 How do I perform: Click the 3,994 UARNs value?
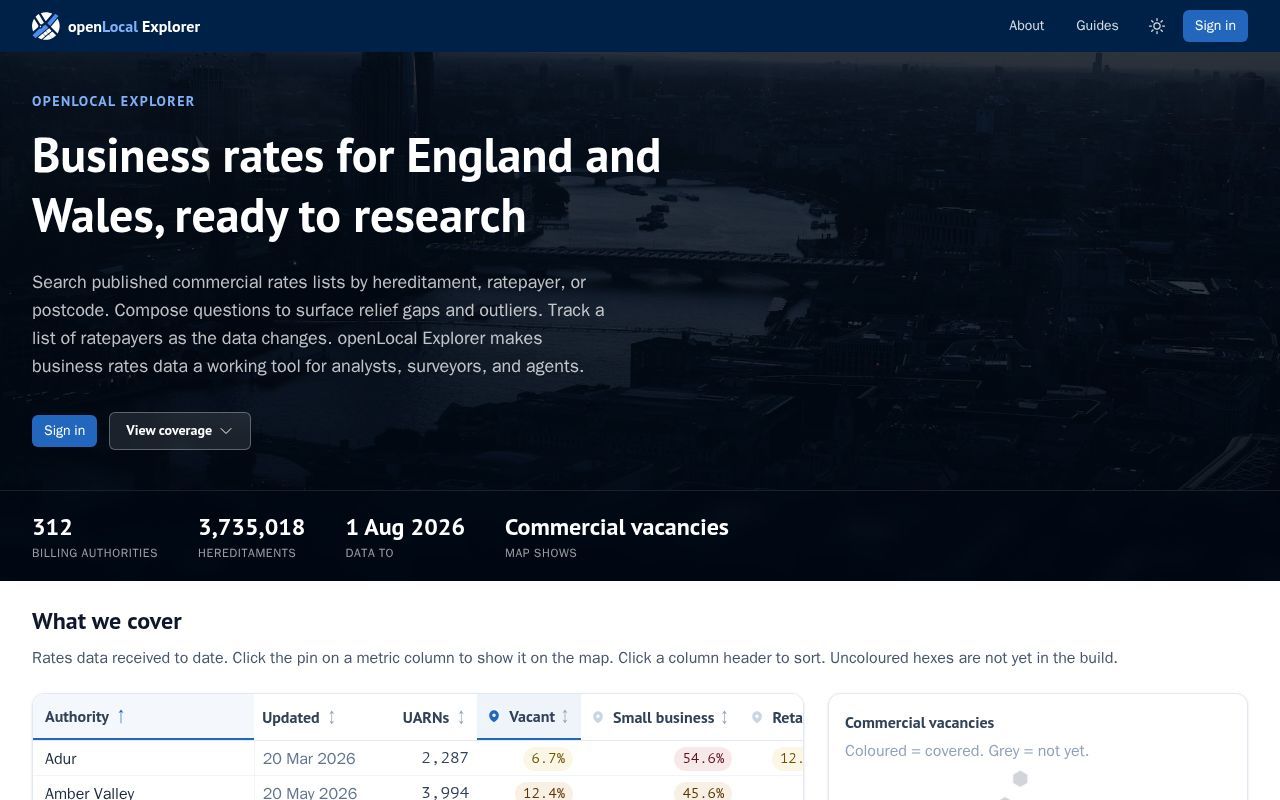point(445,792)
